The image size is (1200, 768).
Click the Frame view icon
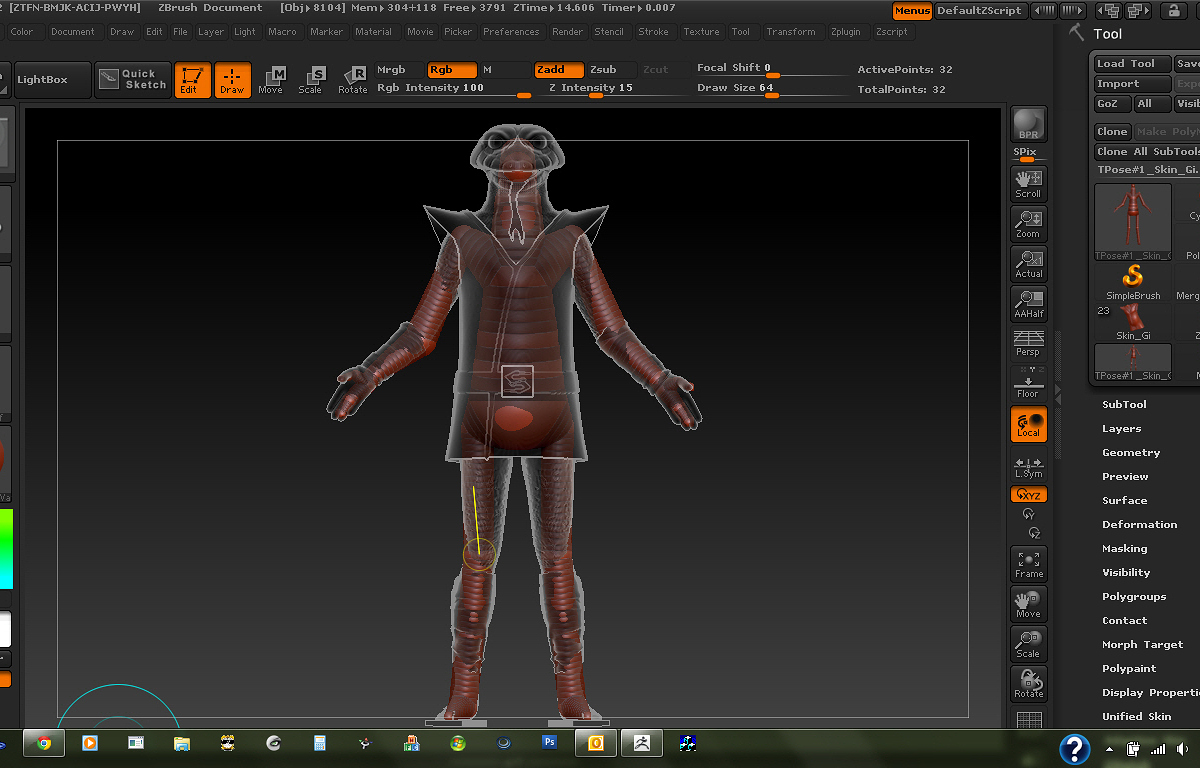point(1028,564)
